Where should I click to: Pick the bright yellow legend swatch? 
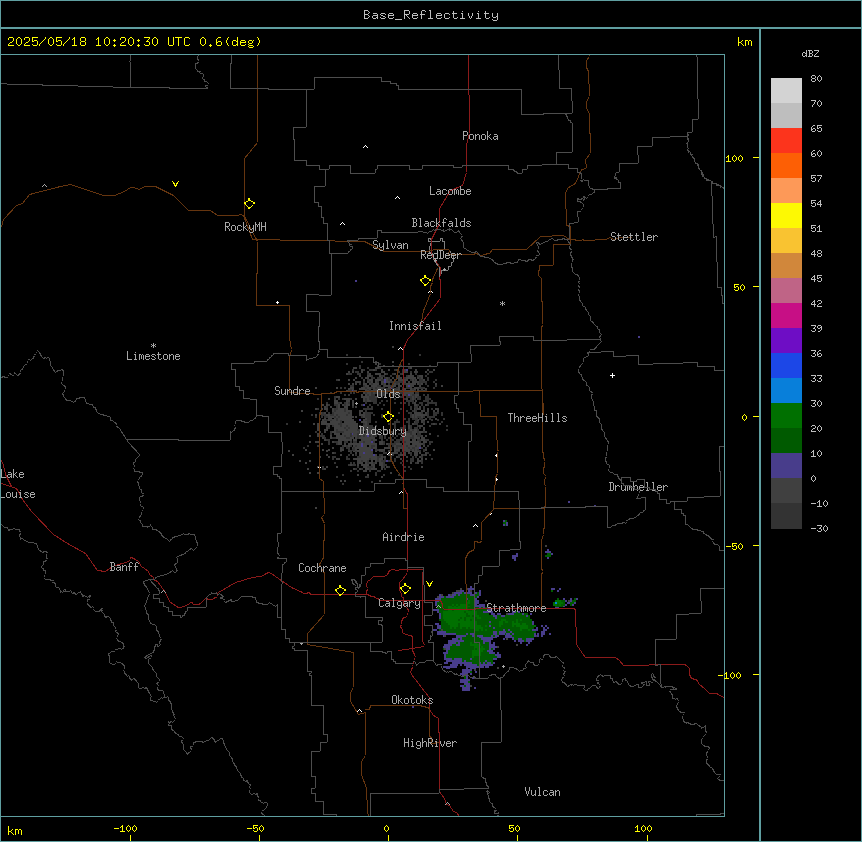coord(786,215)
